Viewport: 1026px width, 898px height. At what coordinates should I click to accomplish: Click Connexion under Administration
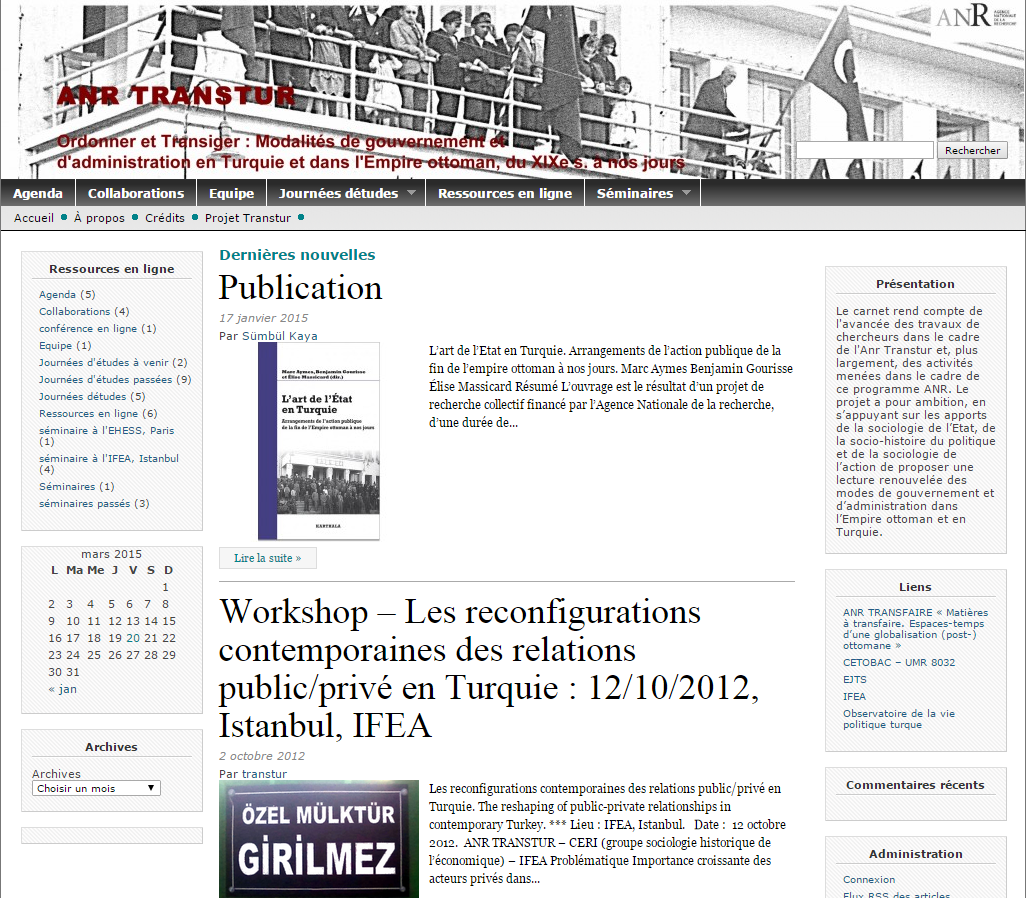click(x=869, y=880)
